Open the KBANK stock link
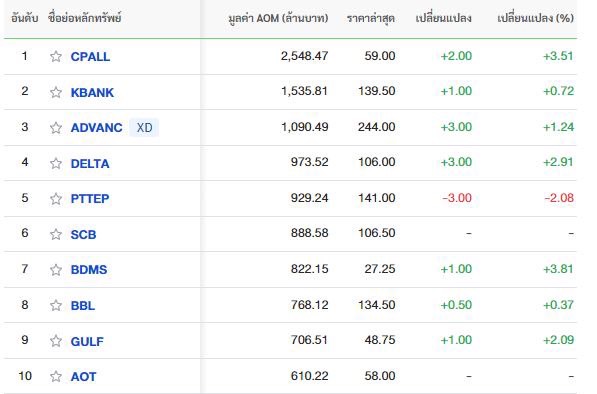Viewport: 597px width, 394px height. [92, 93]
